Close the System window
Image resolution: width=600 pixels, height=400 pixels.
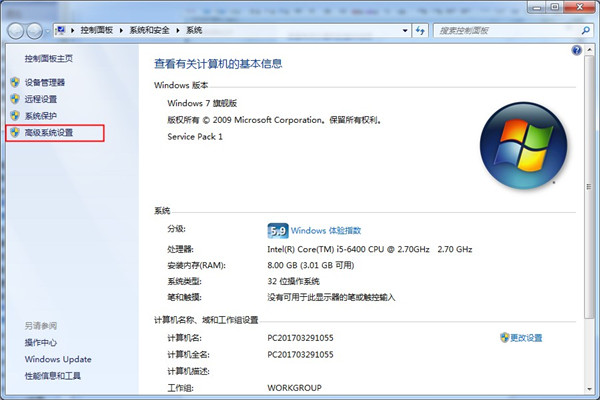[x=580, y=7]
